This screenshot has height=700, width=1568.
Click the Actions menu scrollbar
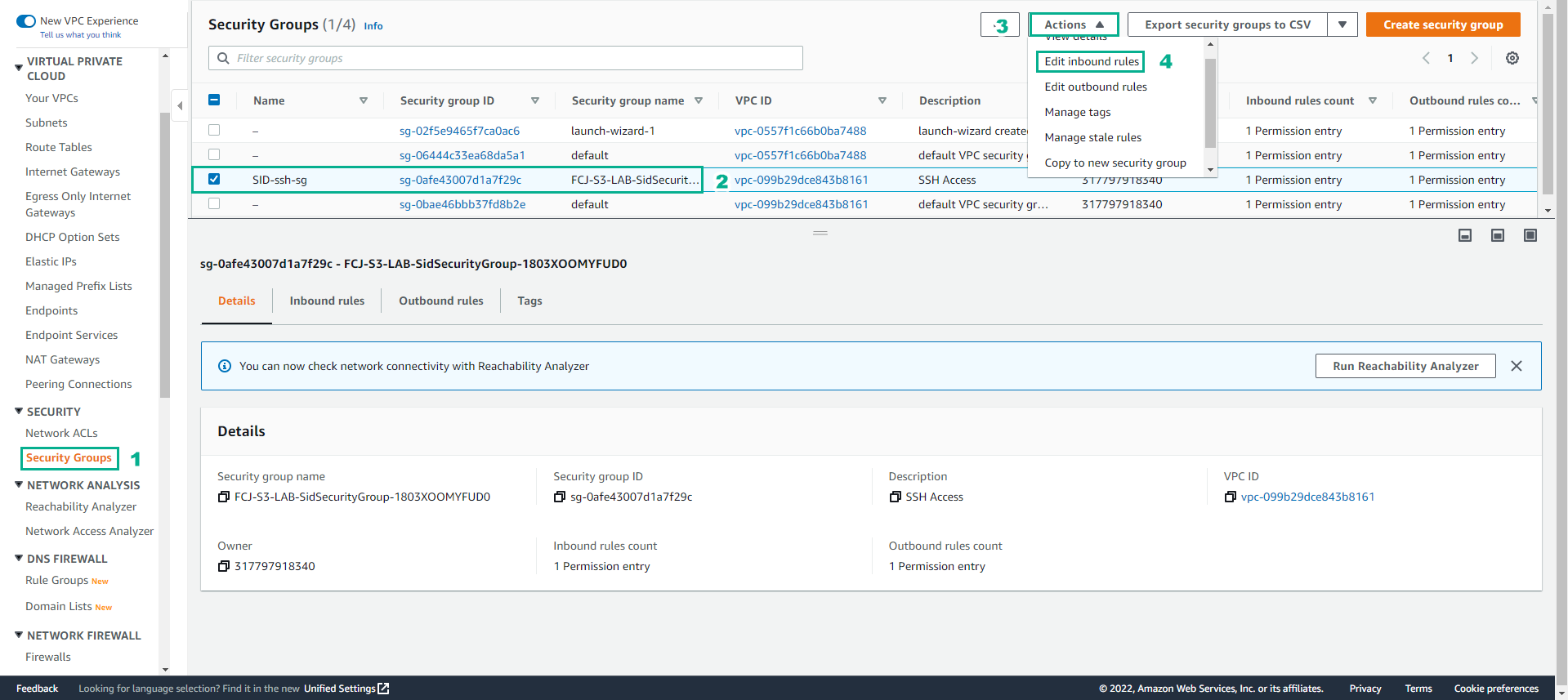[1210, 103]
